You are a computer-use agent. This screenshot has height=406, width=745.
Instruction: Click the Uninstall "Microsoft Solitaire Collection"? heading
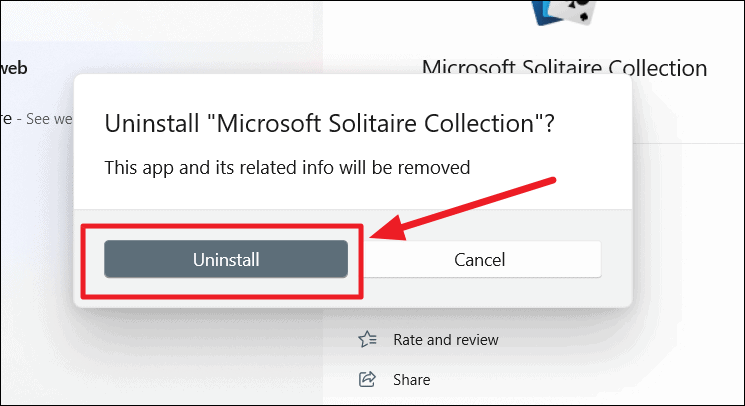click(329, 123)
